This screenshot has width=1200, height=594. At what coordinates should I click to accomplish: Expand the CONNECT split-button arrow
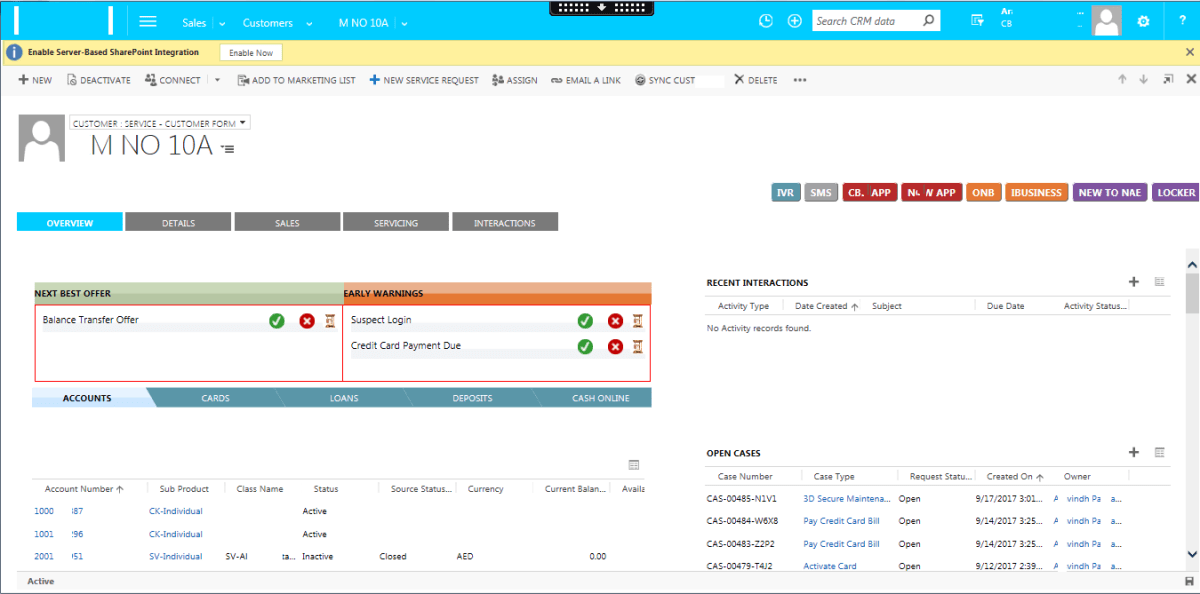pyautogui.click(x=216, y=79)
